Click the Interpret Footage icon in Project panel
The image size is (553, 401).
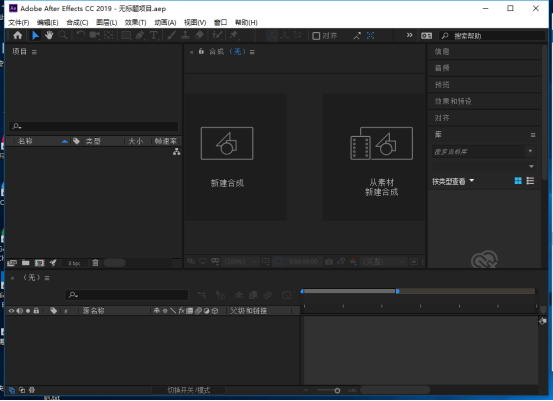pos(12,263)
